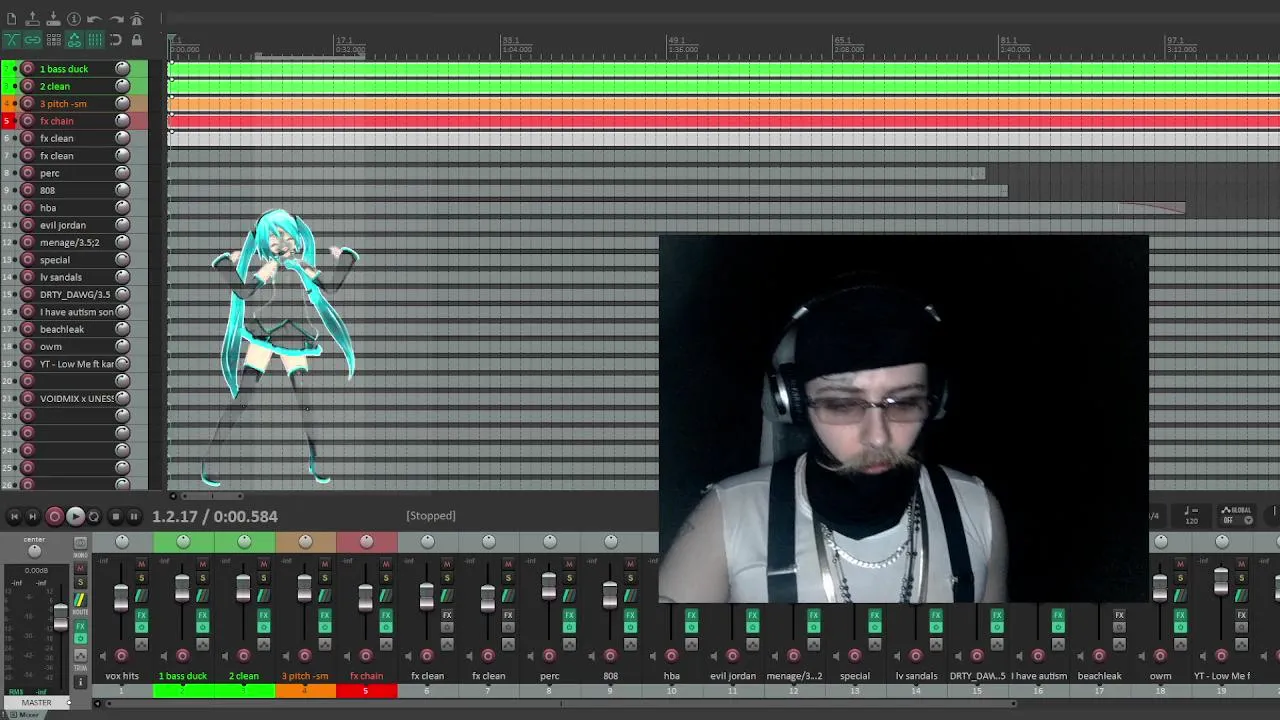The width and height of the screenshot is (1280, 720).
Task: Toggle the auto-crossfade toolbar icon
Action: pos(11,40)
